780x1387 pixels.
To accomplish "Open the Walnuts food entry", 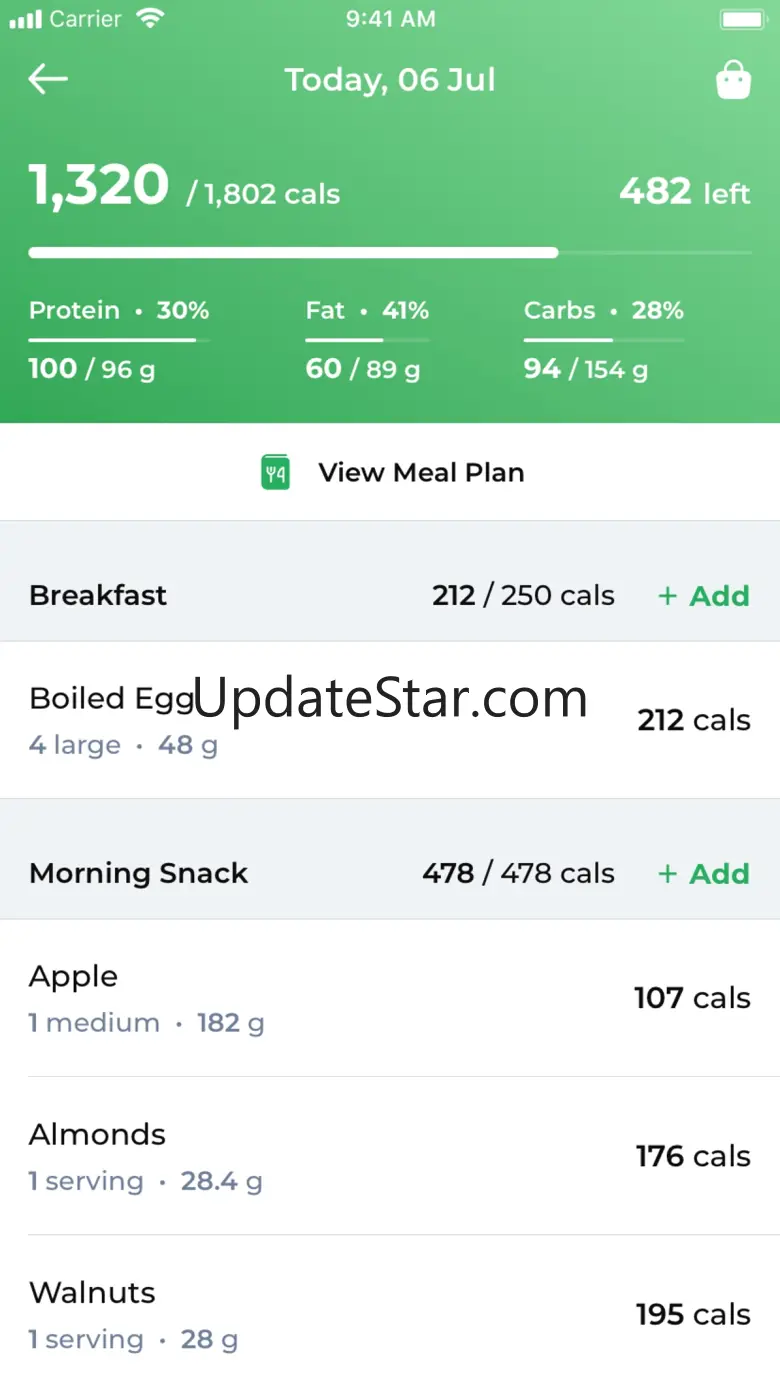I will pos(390,1314).
